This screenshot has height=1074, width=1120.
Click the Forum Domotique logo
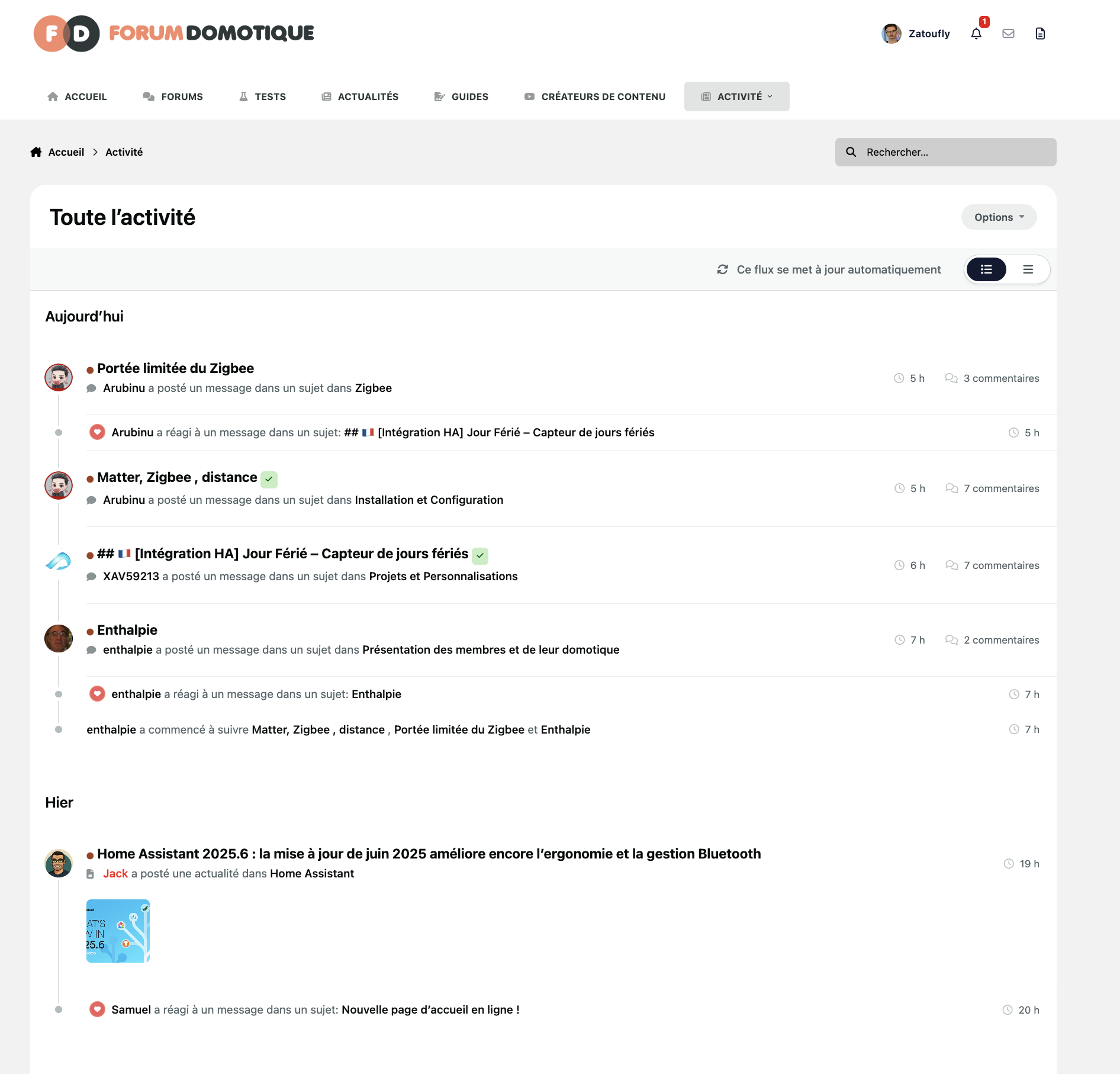pos(174,34)
